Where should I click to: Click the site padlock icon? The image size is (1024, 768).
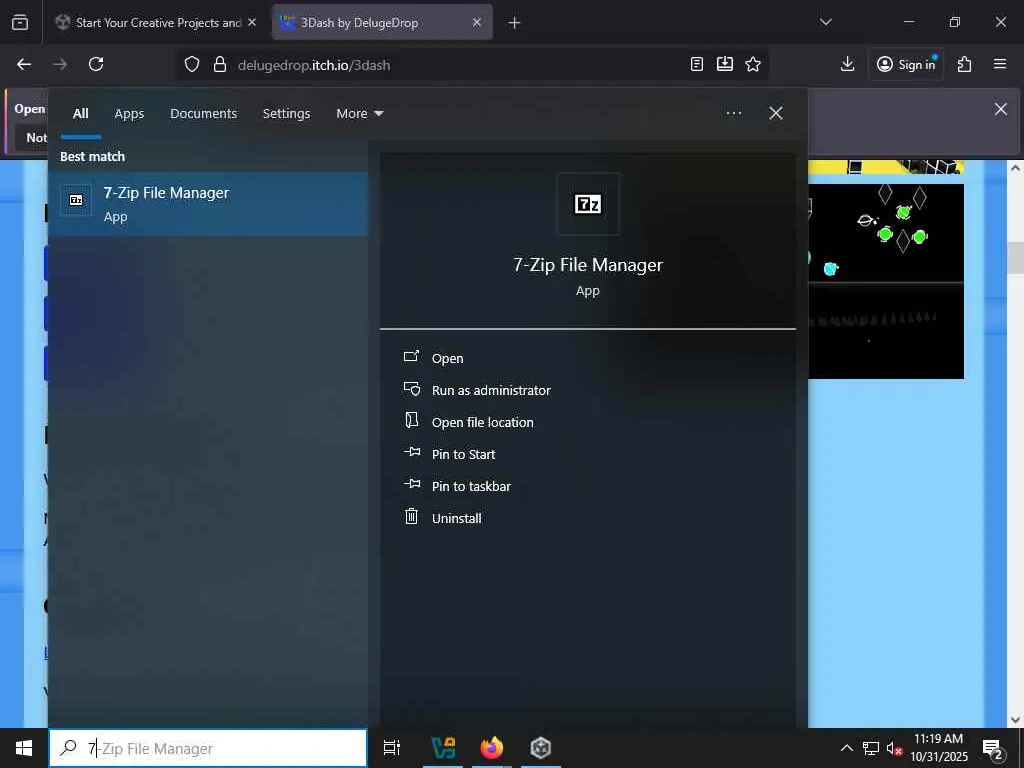[x=220, y=65]
